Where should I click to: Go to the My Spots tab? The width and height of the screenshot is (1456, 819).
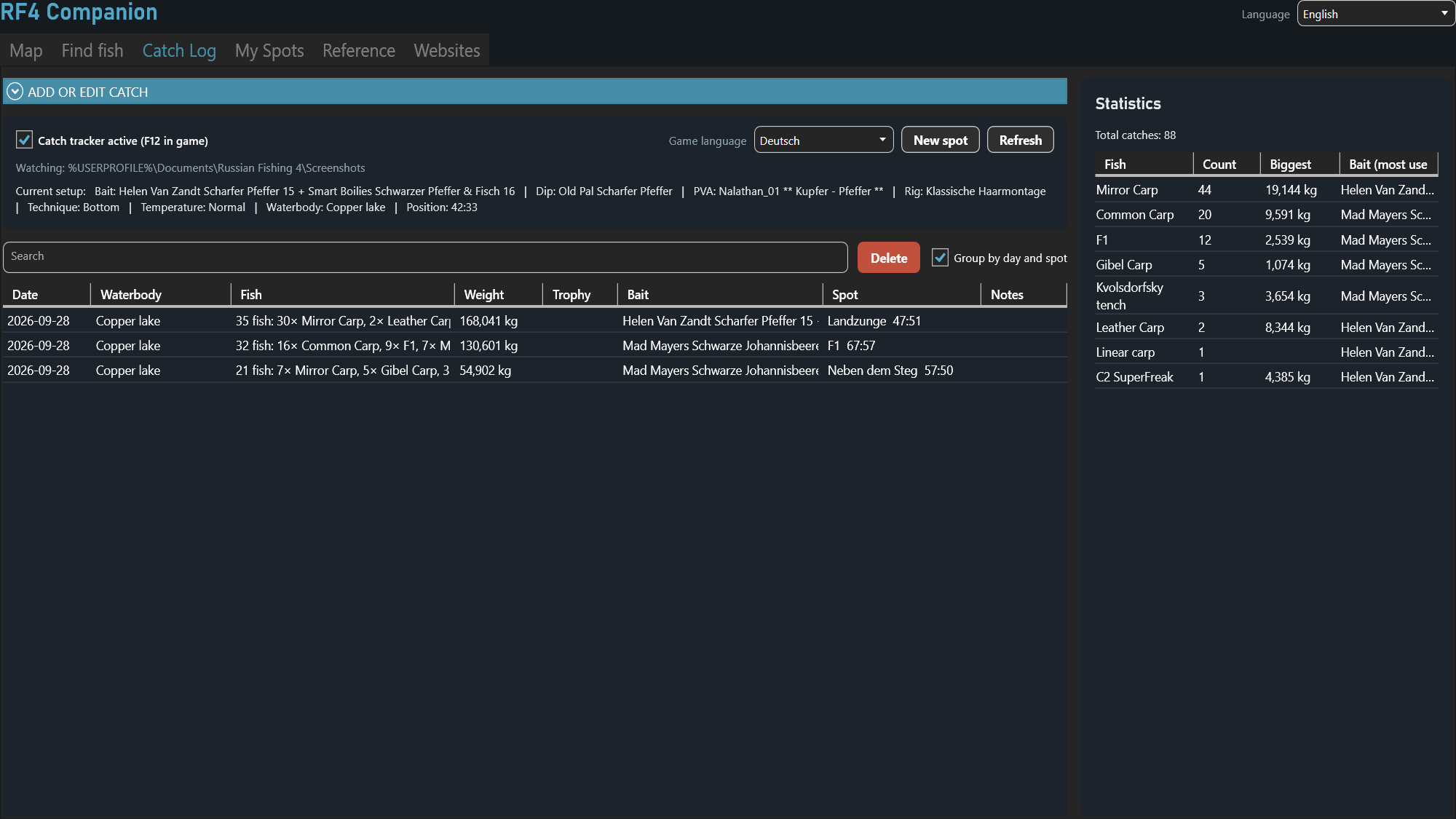coord(269,51)
